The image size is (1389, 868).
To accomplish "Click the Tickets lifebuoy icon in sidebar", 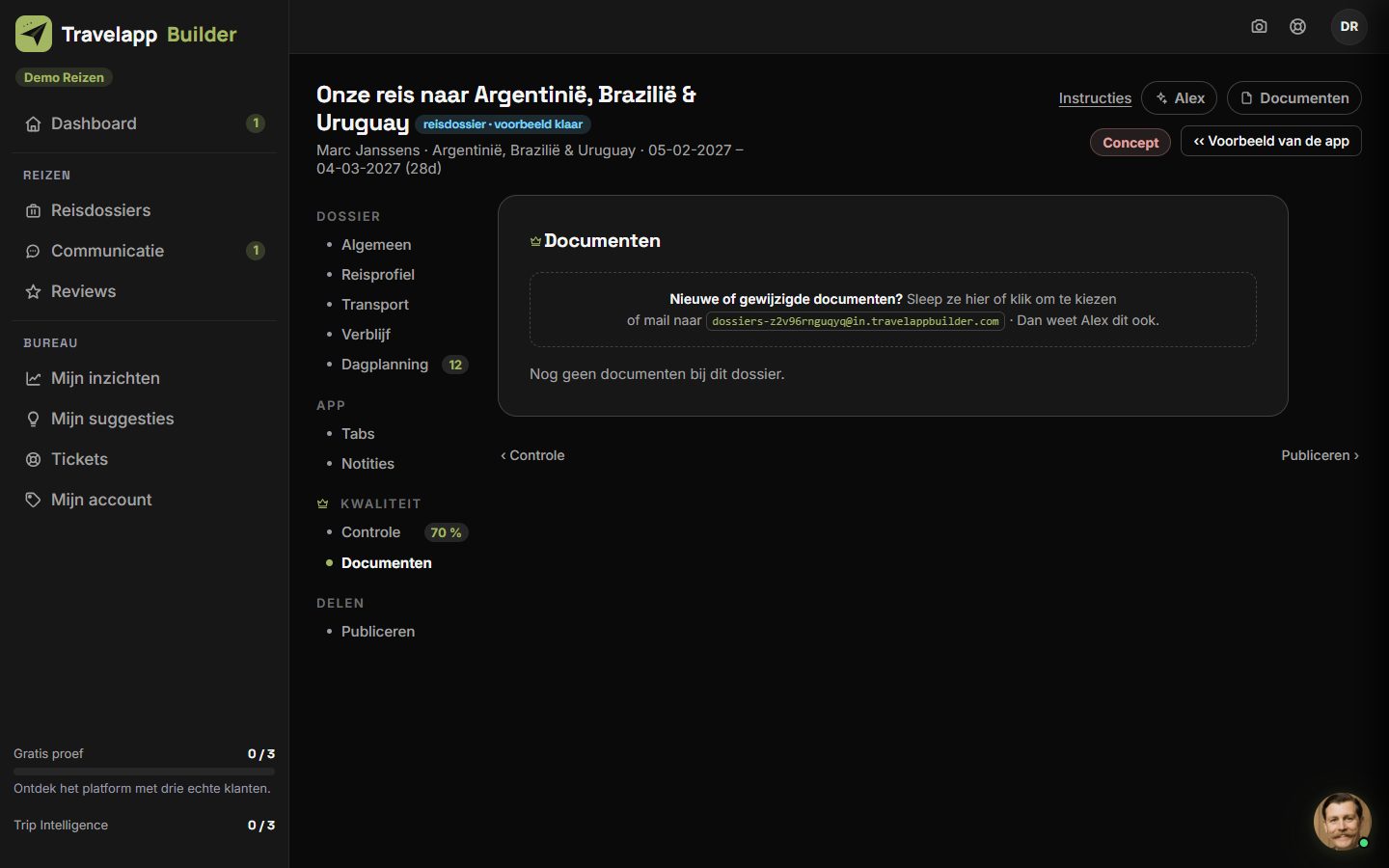I will pos(33,459).
